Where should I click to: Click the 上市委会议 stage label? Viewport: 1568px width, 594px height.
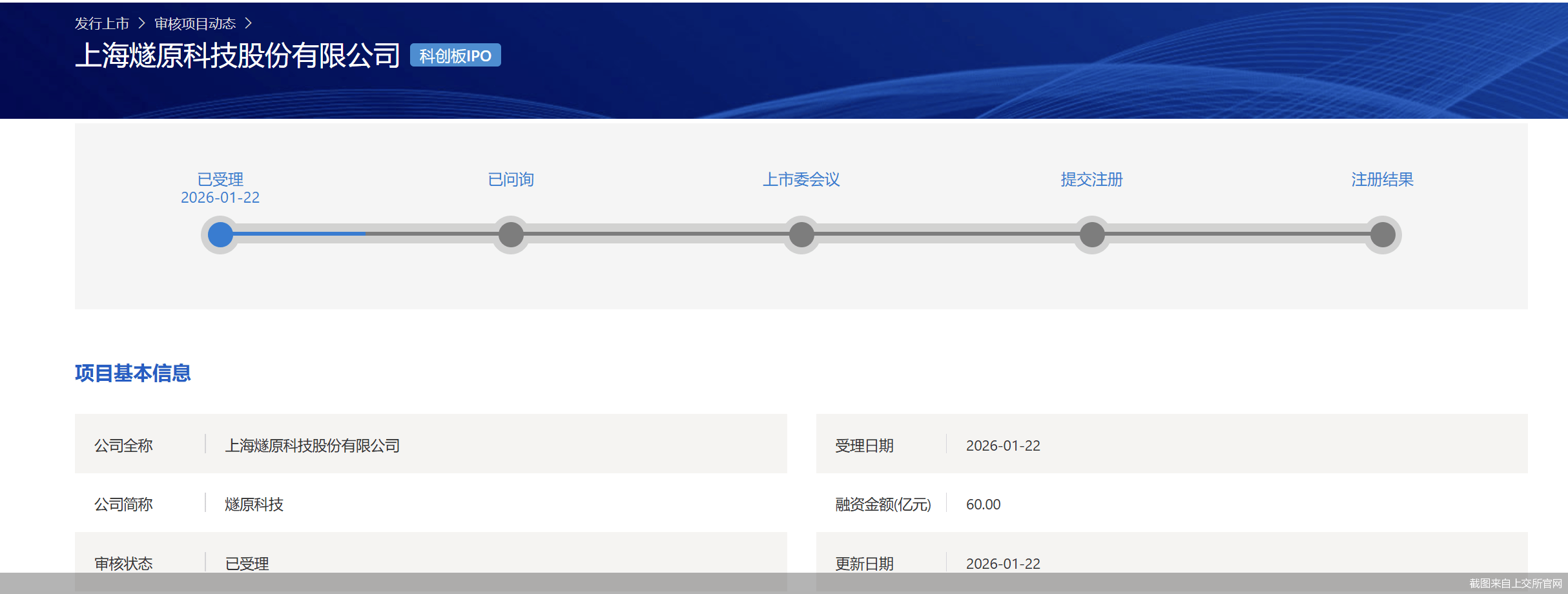(801, 179)
